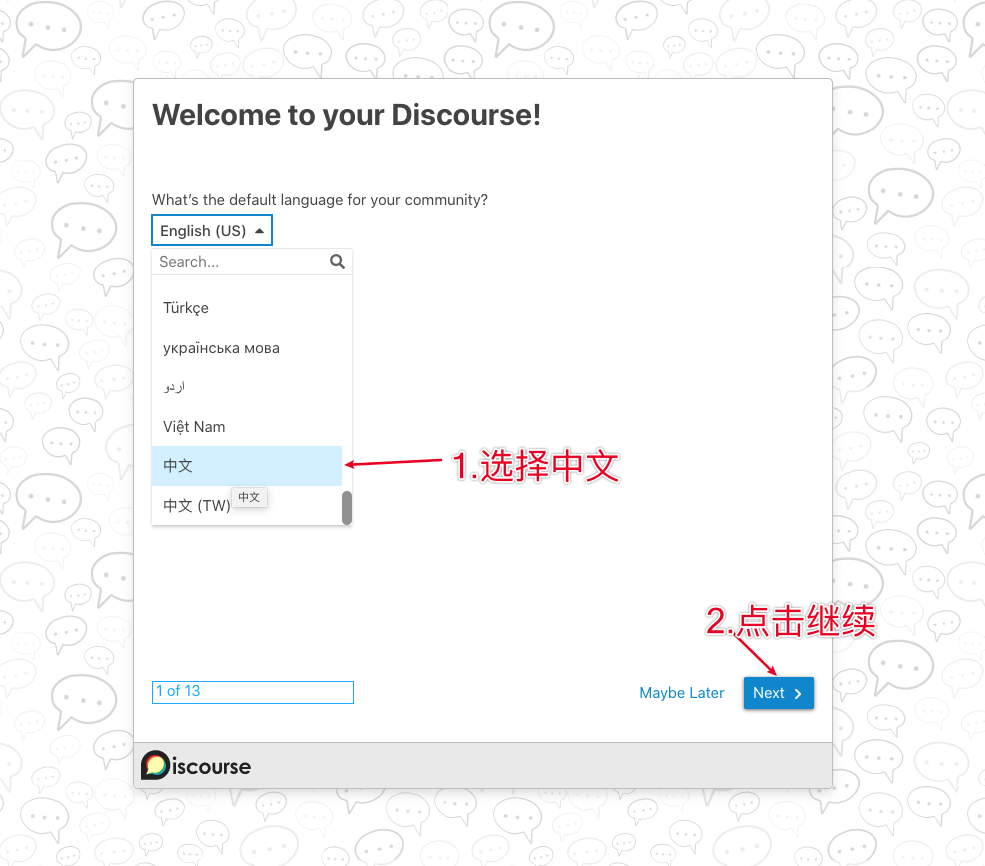This screenshot has width=985, height=866.
Task: Click the search magnifier icon in the dropdown
Action: (x=337, y=261)
